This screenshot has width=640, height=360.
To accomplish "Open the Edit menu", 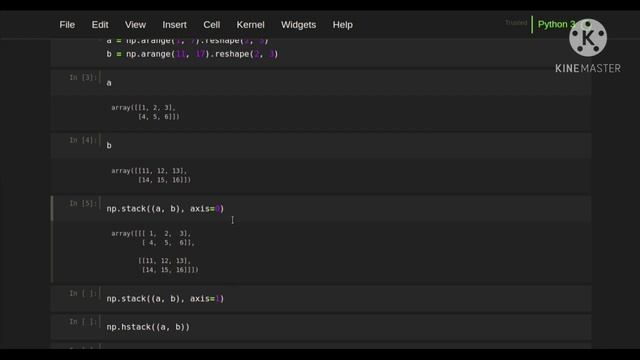I will point(100,25).
